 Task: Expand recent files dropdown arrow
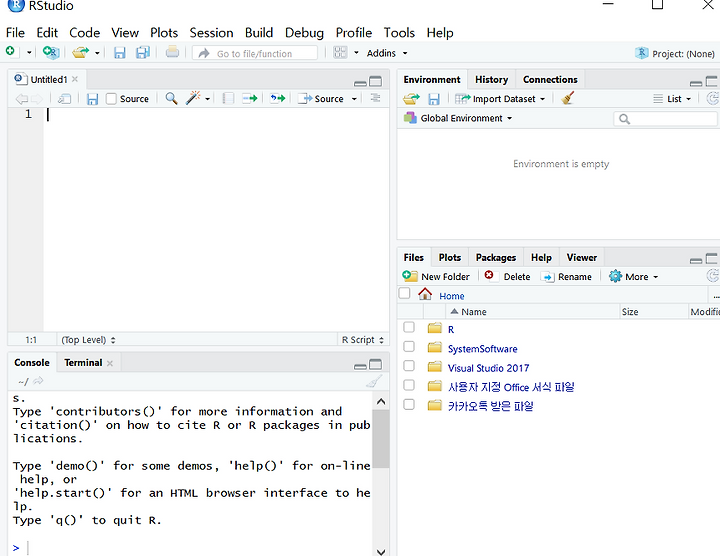[x=97, y=53]
